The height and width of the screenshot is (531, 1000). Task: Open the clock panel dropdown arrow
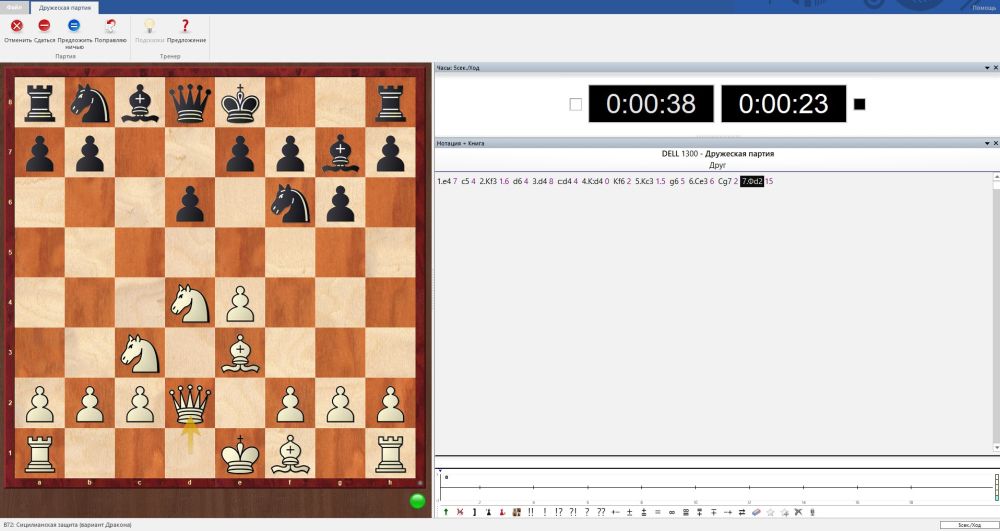[x=987, y=68]
